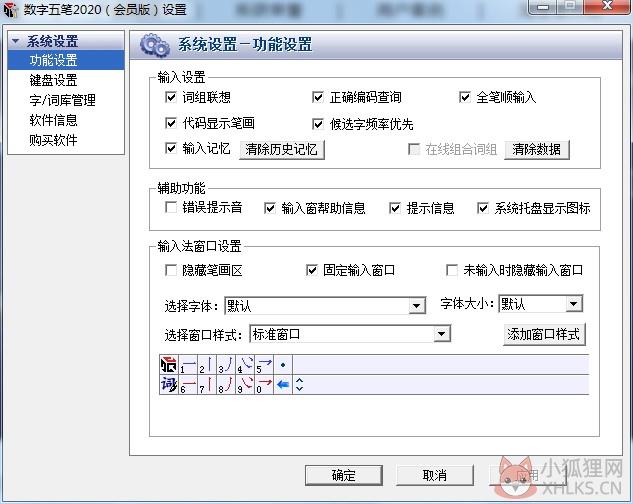The width and height of the screenshot is (633, 504).
Task: Collapse the 系统设置 tree node
Action: pos(16,41)
